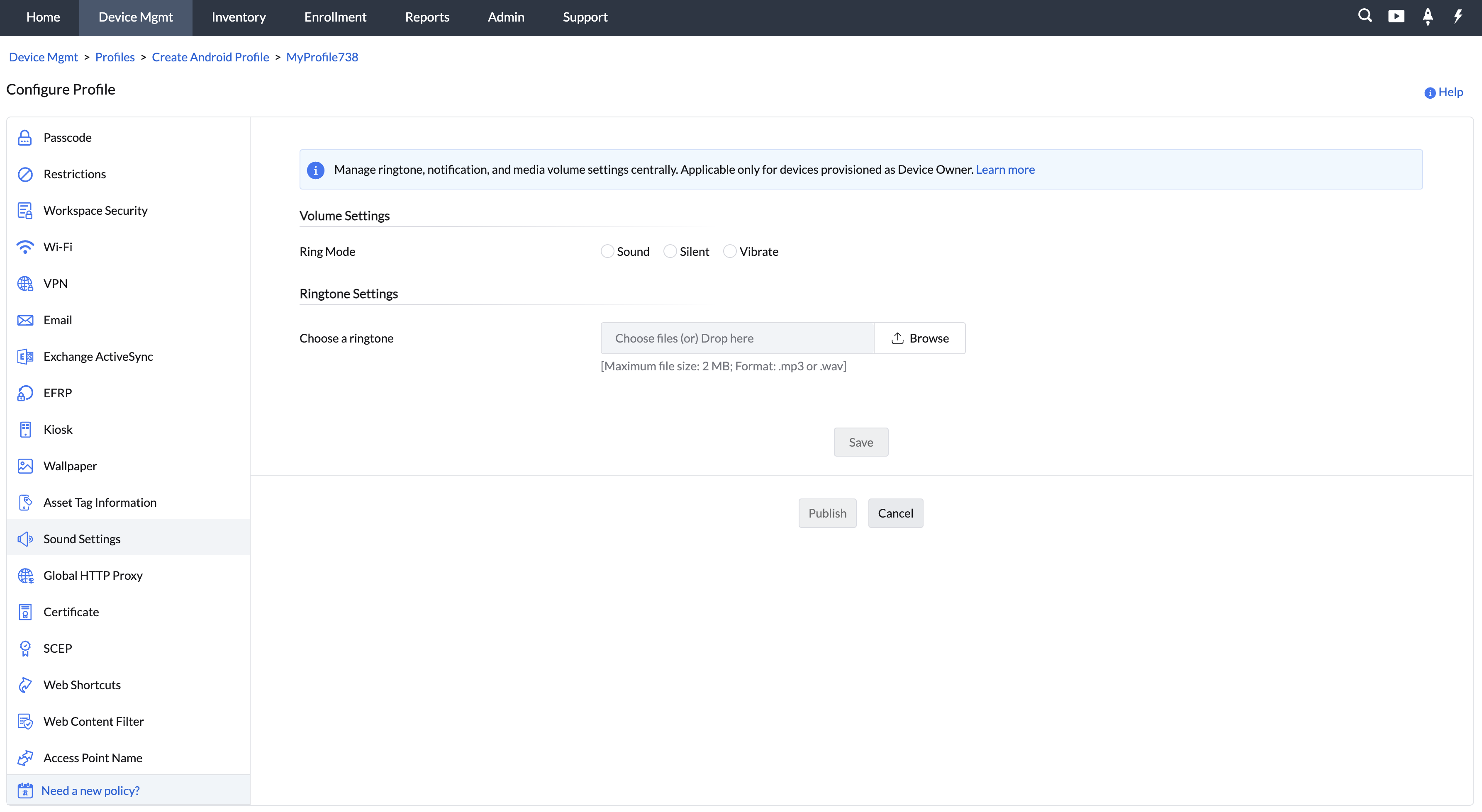Screen dimensions: 1482x812
Task: Select the Wi-Fi policy icon
Action: [25, 247]
